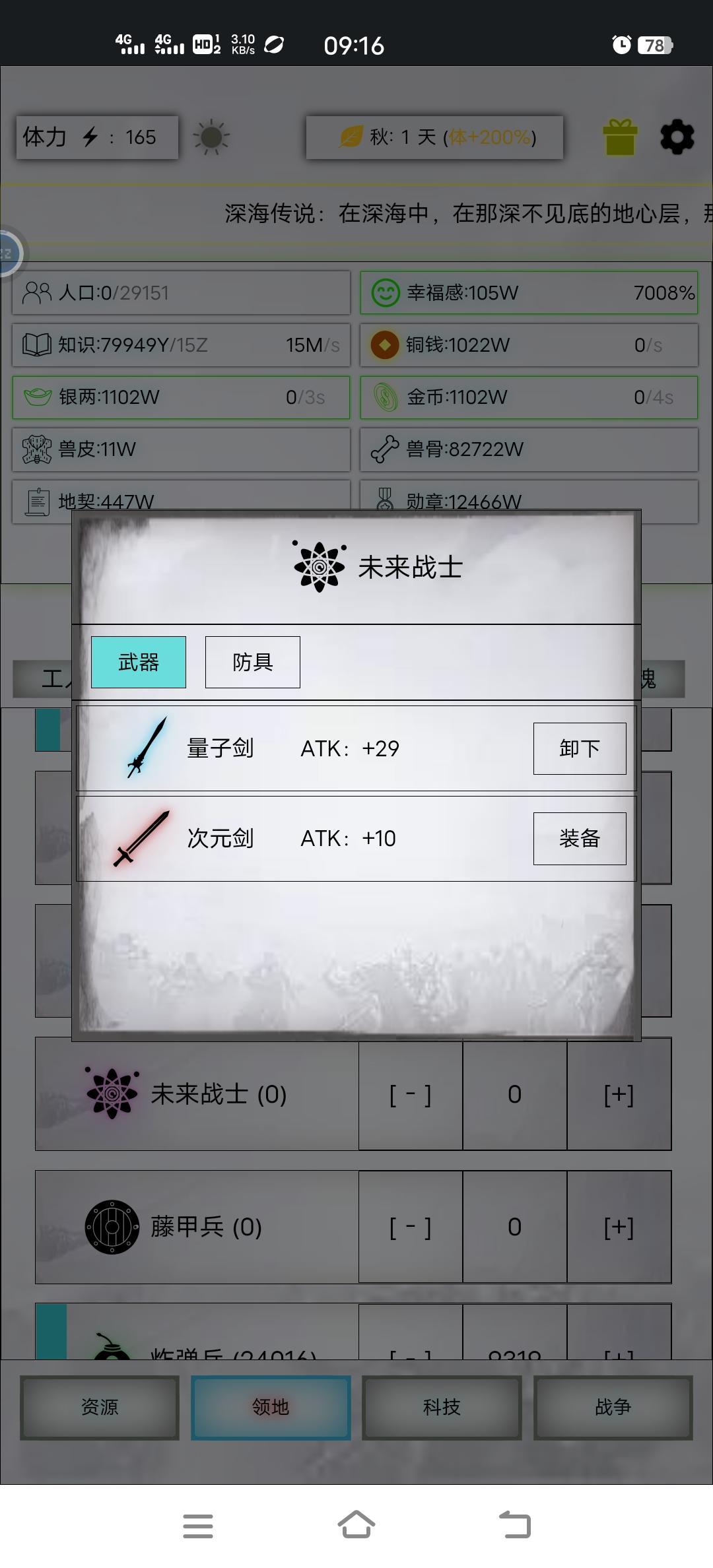The height and width of the screenshot is (1568, 713).
Task: Tap the green gift box icon
Action: coord(620,137)
